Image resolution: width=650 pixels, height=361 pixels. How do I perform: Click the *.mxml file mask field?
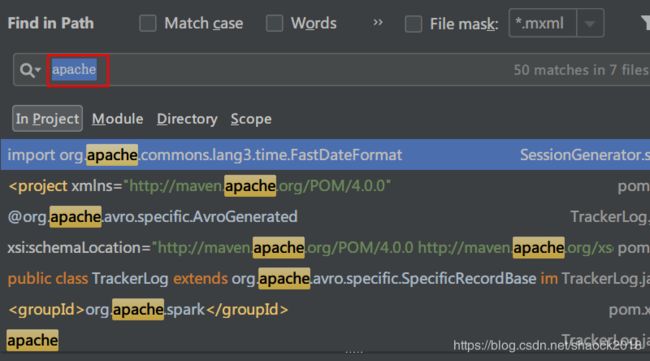543,23
